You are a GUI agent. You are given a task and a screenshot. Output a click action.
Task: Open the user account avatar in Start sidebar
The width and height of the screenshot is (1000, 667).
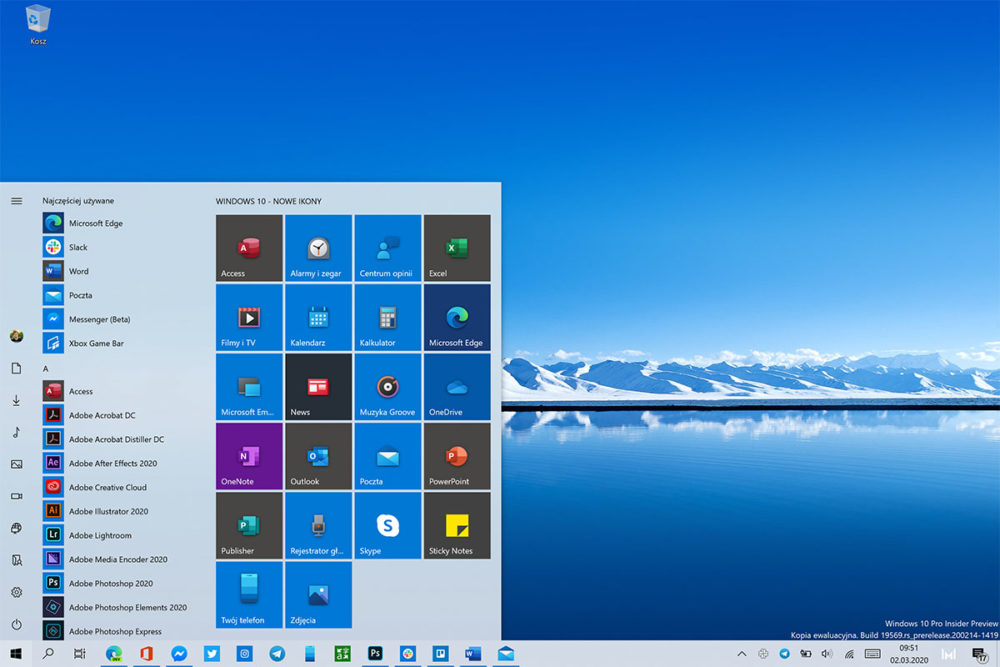tap(17, 336)
